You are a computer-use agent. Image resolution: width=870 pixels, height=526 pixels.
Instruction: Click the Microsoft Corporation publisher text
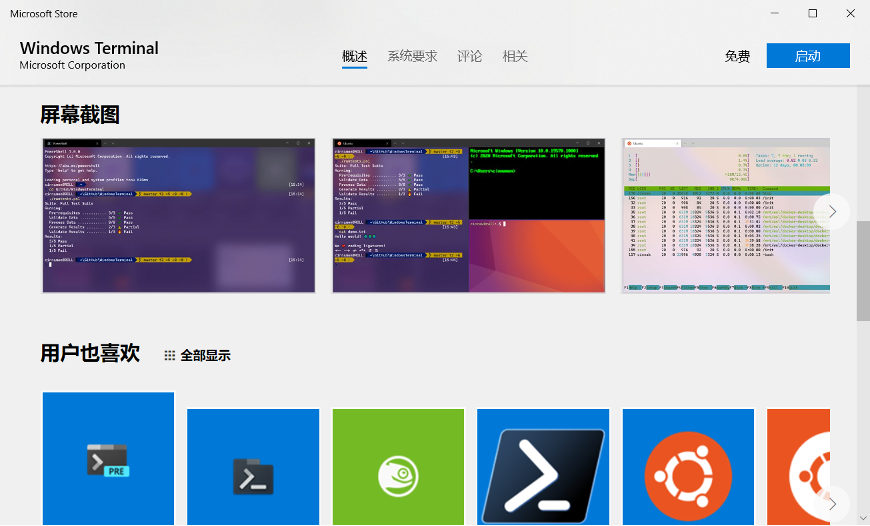72,65
